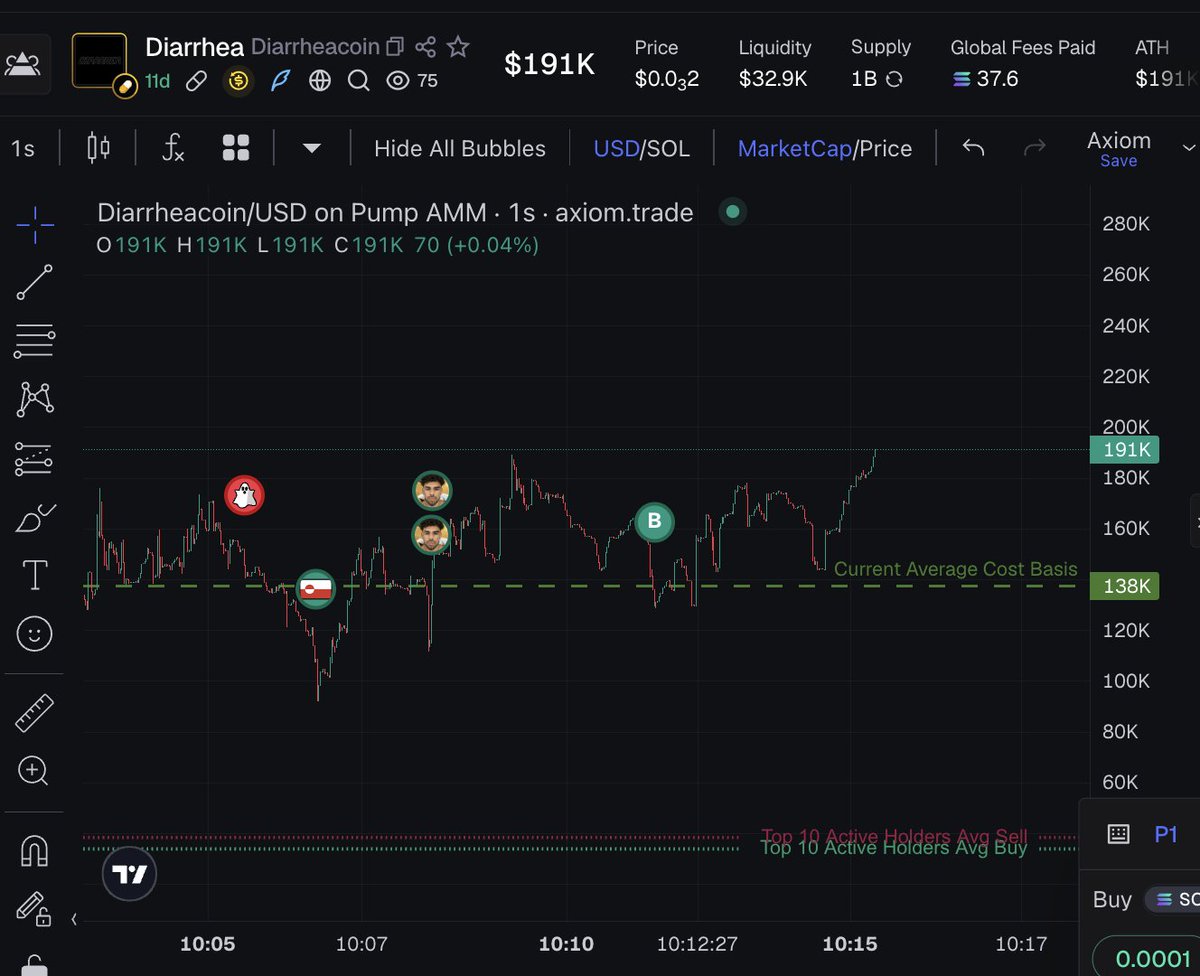The height and width of the screenshot is (976, 1200).
Task: Select the ruler measure tool
Action: pos(35,712)
